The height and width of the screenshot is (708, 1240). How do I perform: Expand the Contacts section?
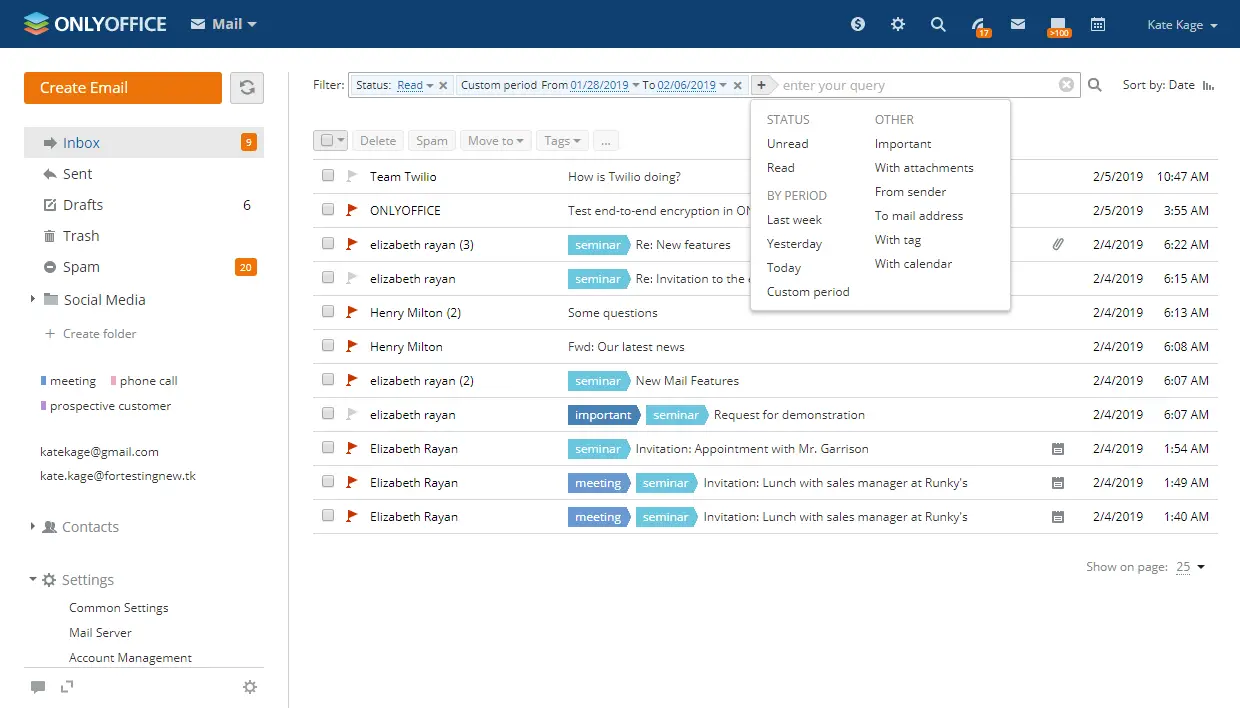coord(33,526)
